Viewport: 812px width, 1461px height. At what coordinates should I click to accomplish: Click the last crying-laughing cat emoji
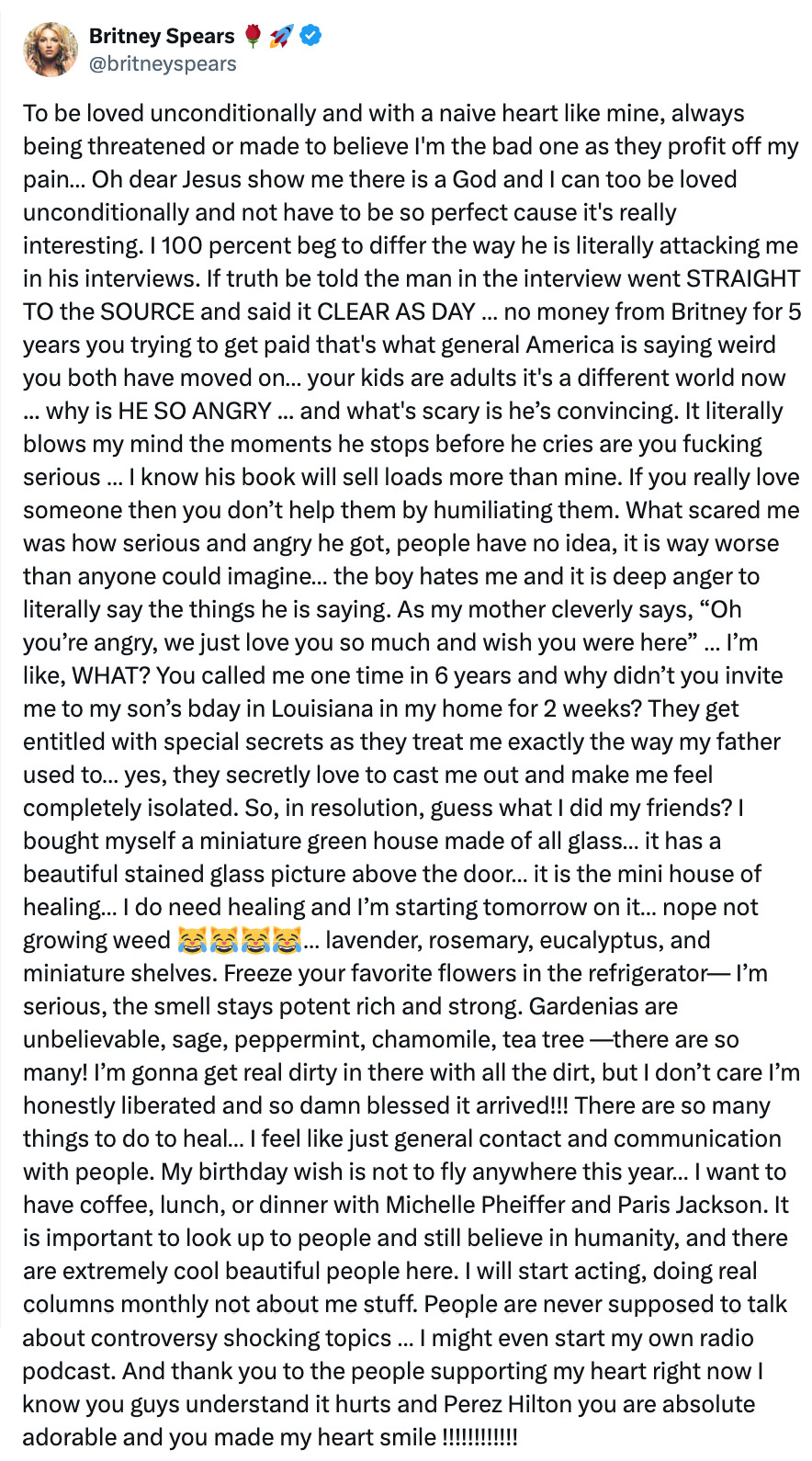pyautogui.click(x=288, y=940)
